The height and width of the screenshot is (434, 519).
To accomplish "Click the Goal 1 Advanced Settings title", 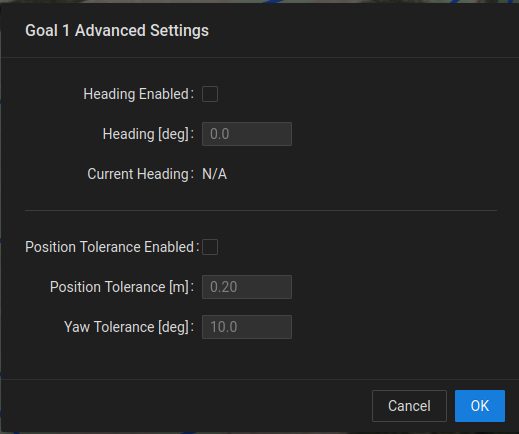I will pyautogui.click(x=117, y=31).
